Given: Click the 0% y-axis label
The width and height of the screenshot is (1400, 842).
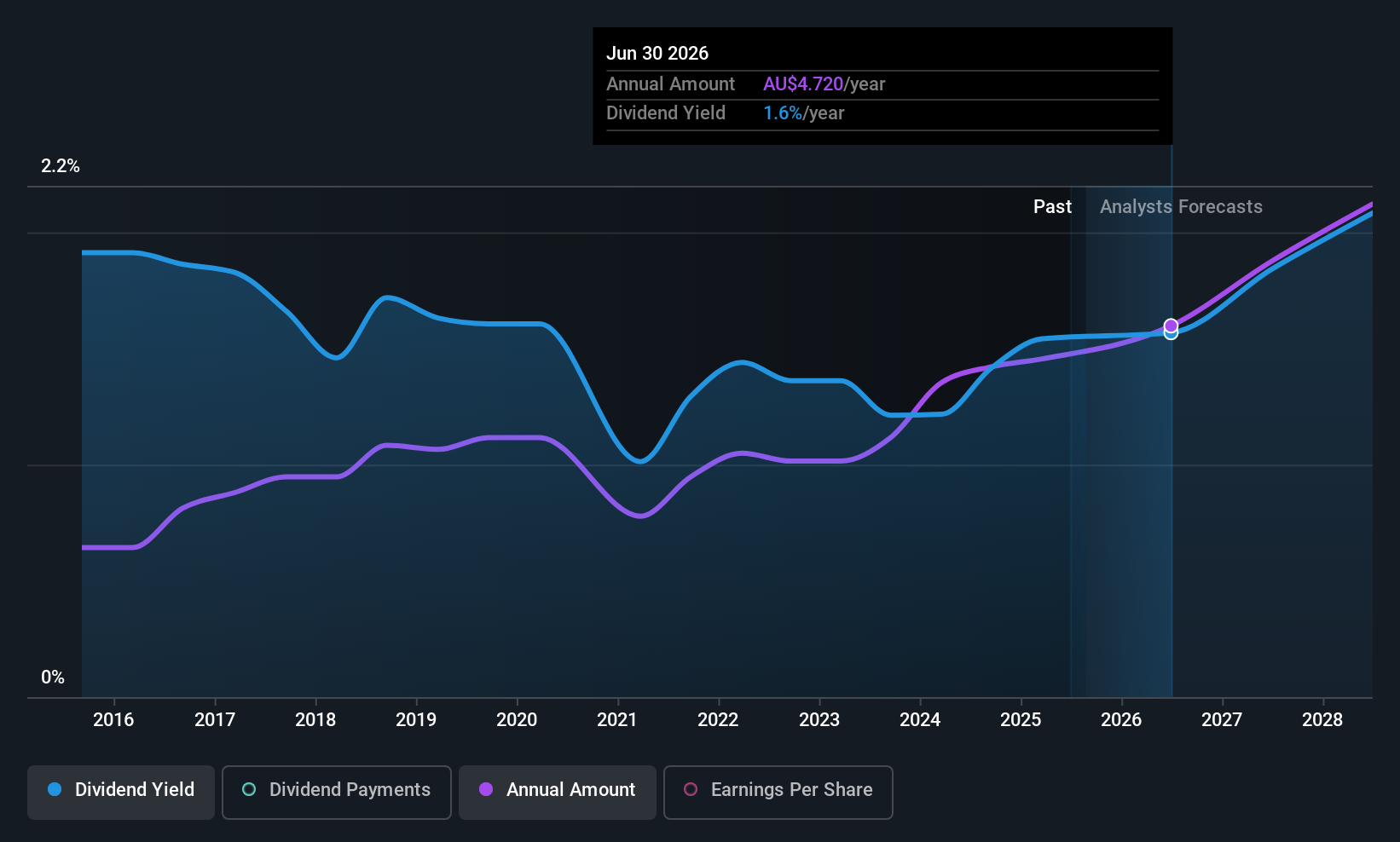Looking at the screenshot, I should [53, 678].
